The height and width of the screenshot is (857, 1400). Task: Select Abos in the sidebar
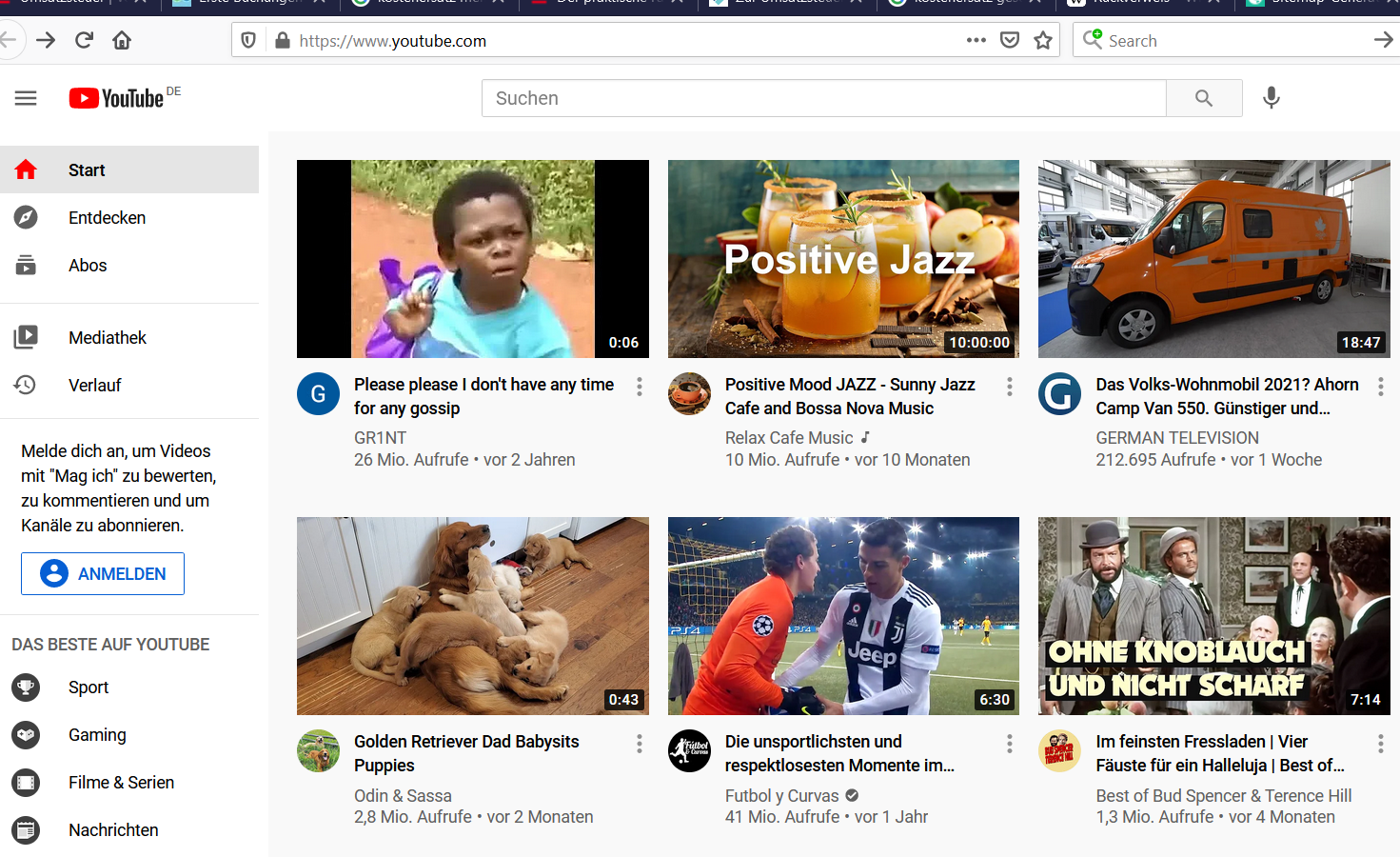(x=129, y=265)
